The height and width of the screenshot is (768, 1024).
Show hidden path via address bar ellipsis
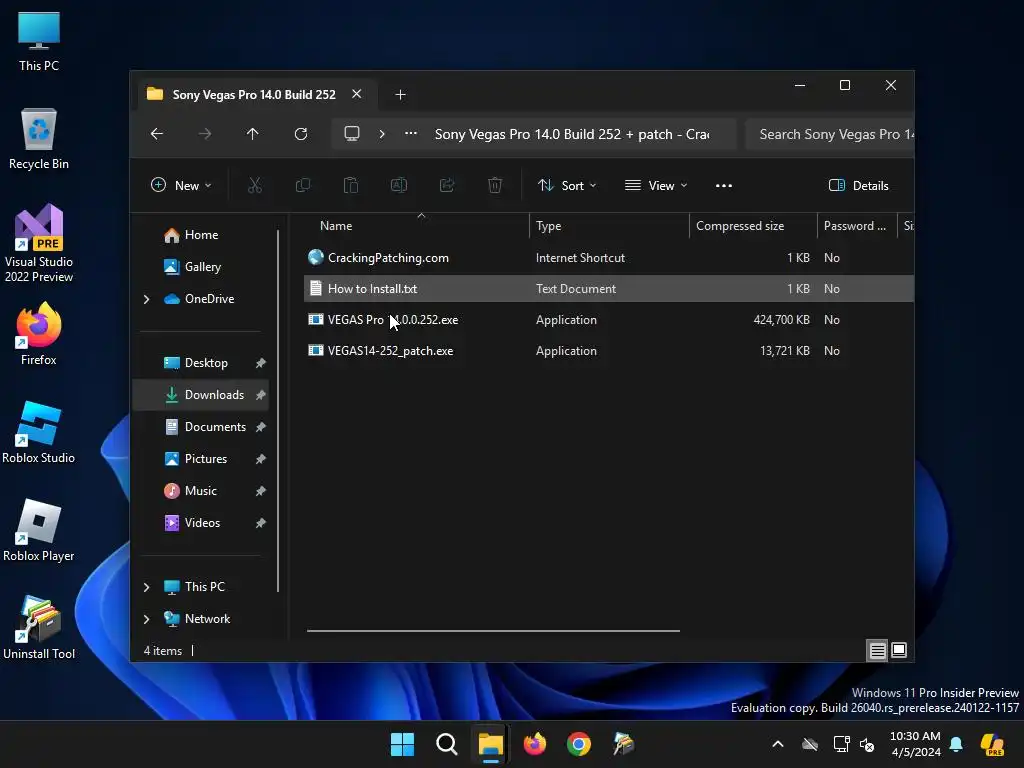pyautogui.click(x=411, y=133)
